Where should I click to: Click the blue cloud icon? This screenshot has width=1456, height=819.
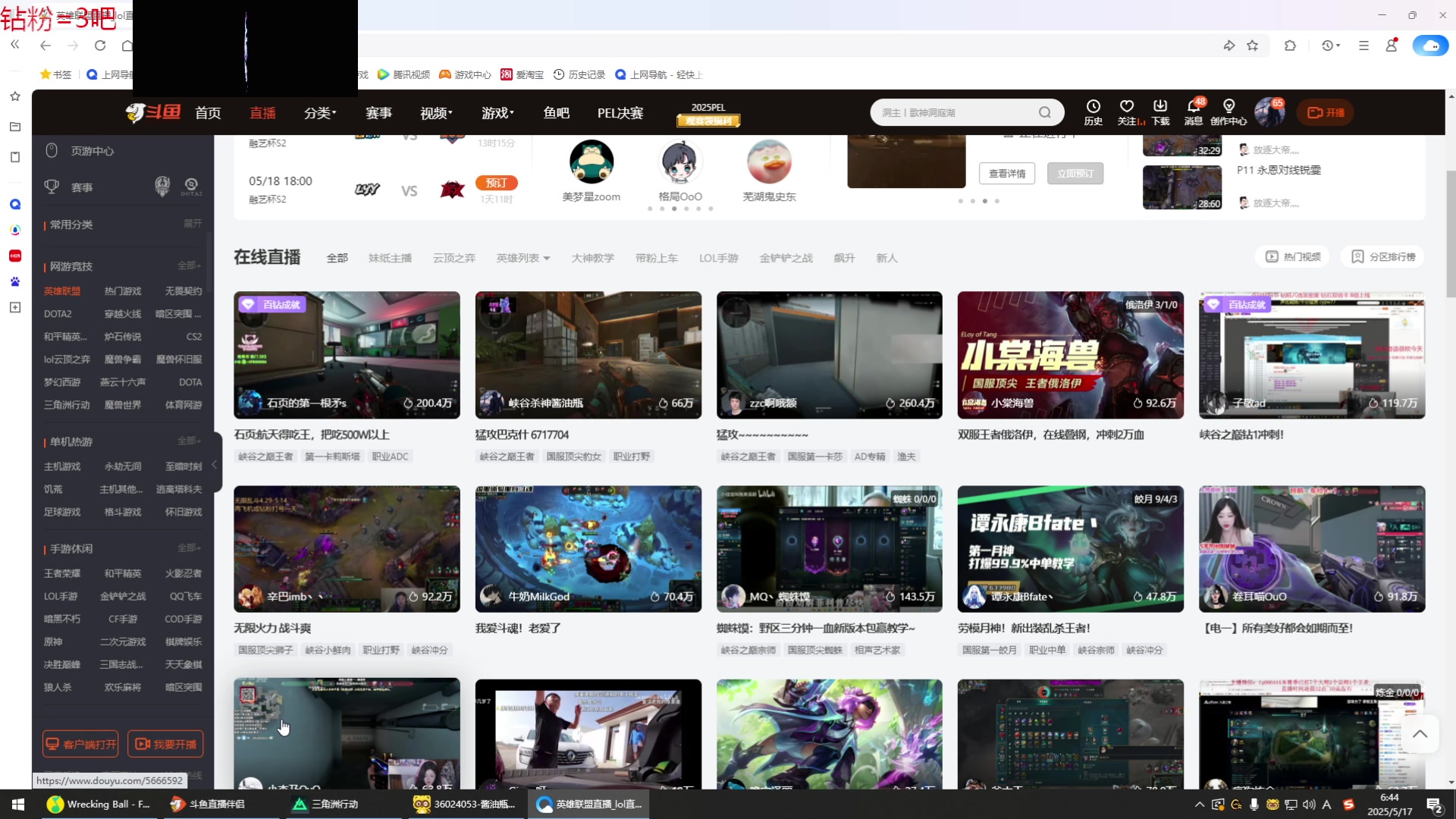1430,45
